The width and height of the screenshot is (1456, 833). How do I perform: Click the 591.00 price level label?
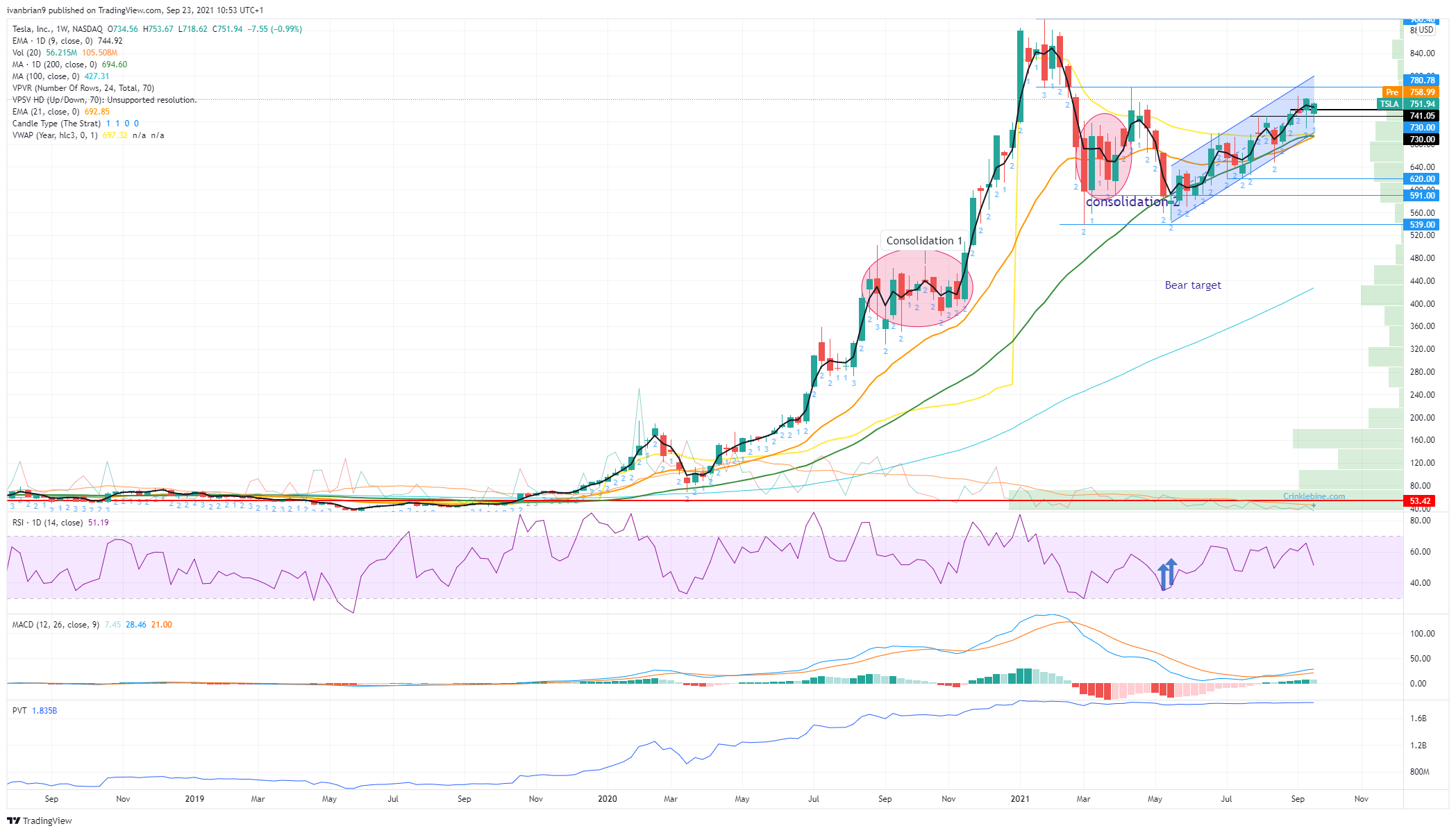pyautogui.click(x=1422, y=196)
